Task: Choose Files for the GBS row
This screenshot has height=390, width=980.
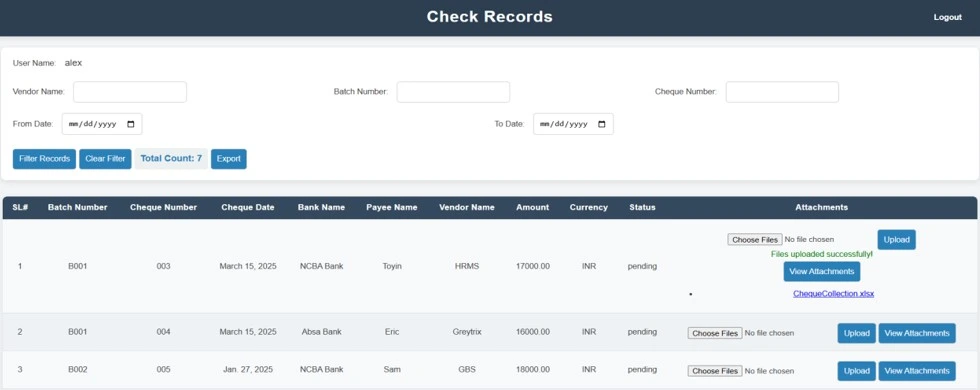Action: coord(715,371)
